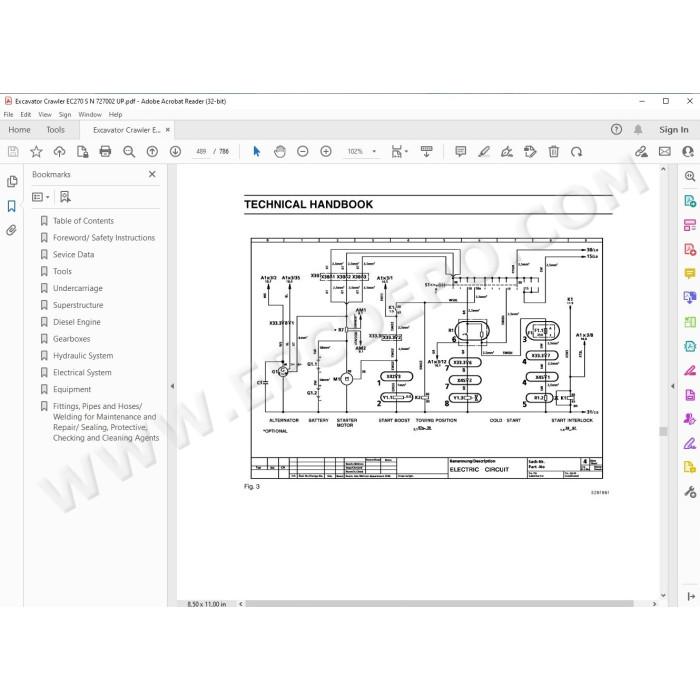Click the vertical scrollbar thumb
Viewport: 700px width, 700px height.
click(663, 431)
